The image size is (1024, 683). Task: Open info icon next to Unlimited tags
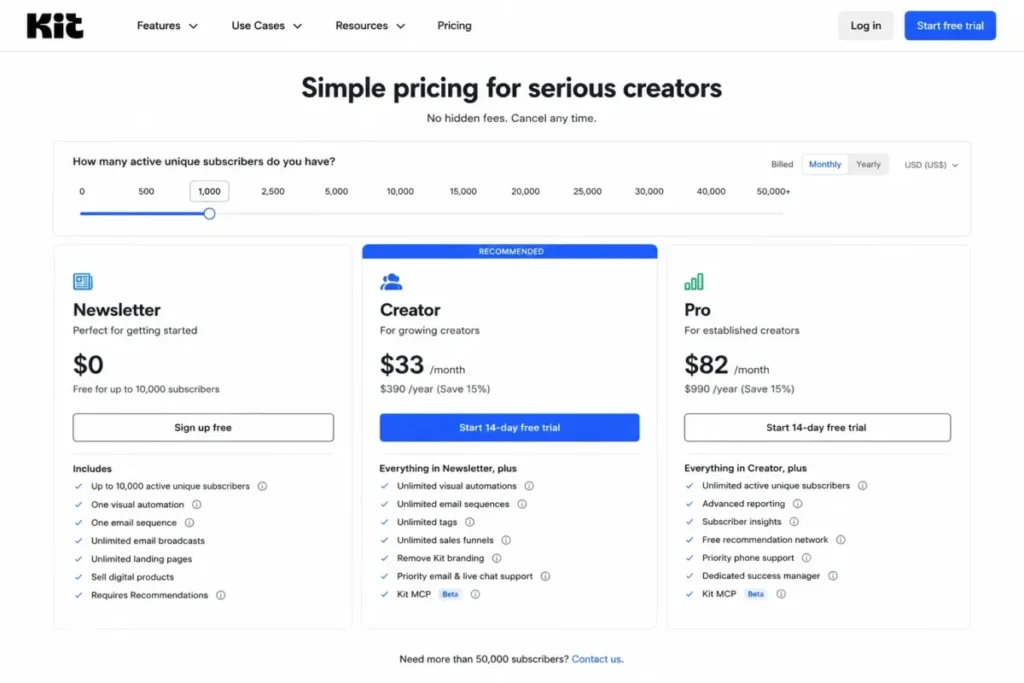point(470,522)
